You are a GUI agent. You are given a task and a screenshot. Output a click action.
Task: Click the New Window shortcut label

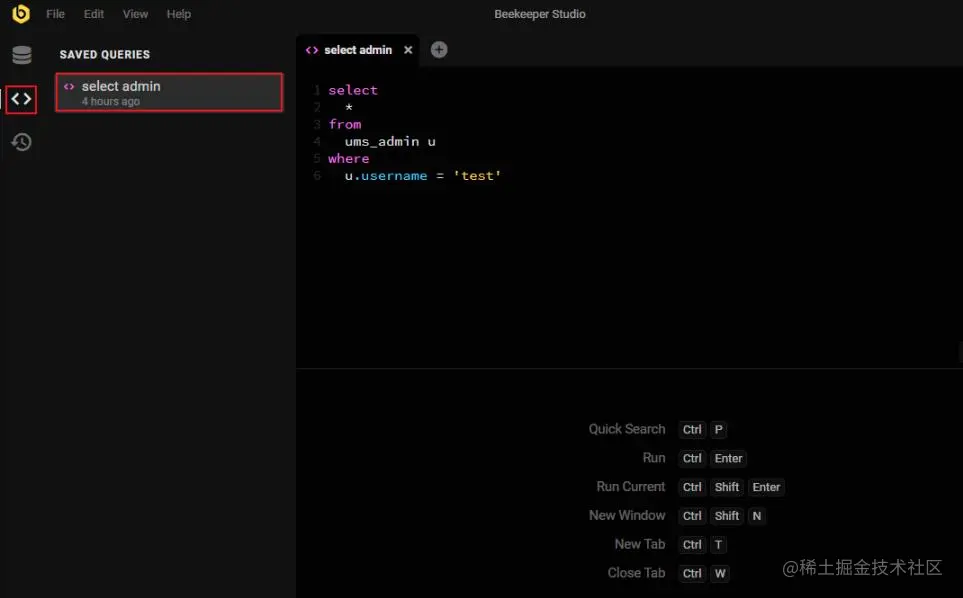pos(626,516)
